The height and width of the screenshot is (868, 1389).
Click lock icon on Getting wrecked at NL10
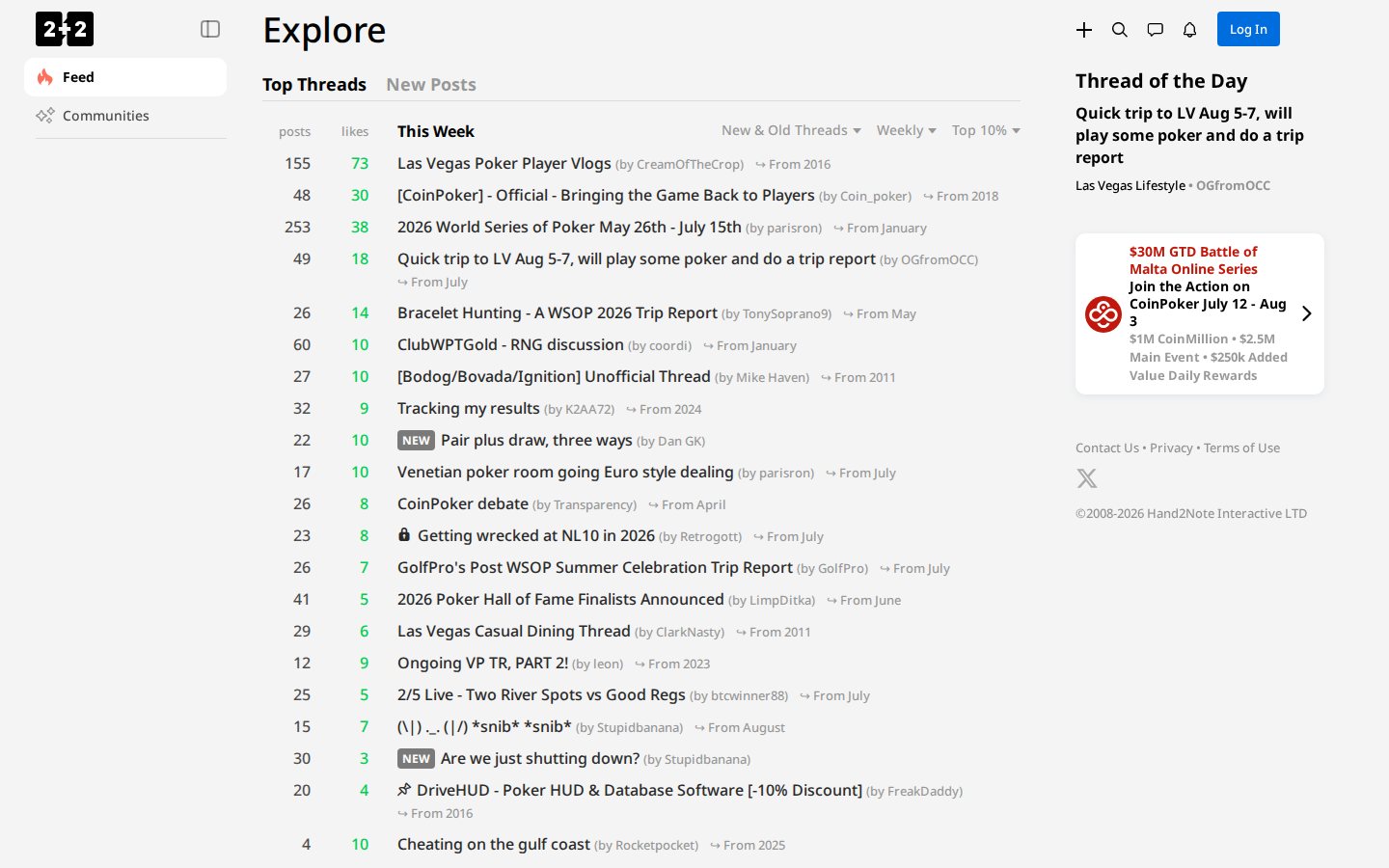click(x=404, y=534)
